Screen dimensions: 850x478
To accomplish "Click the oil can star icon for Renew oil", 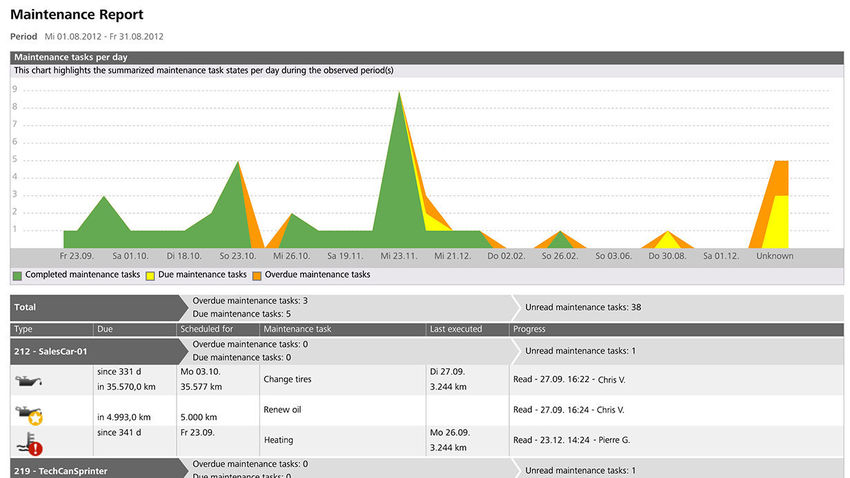I will click(29, 414).
